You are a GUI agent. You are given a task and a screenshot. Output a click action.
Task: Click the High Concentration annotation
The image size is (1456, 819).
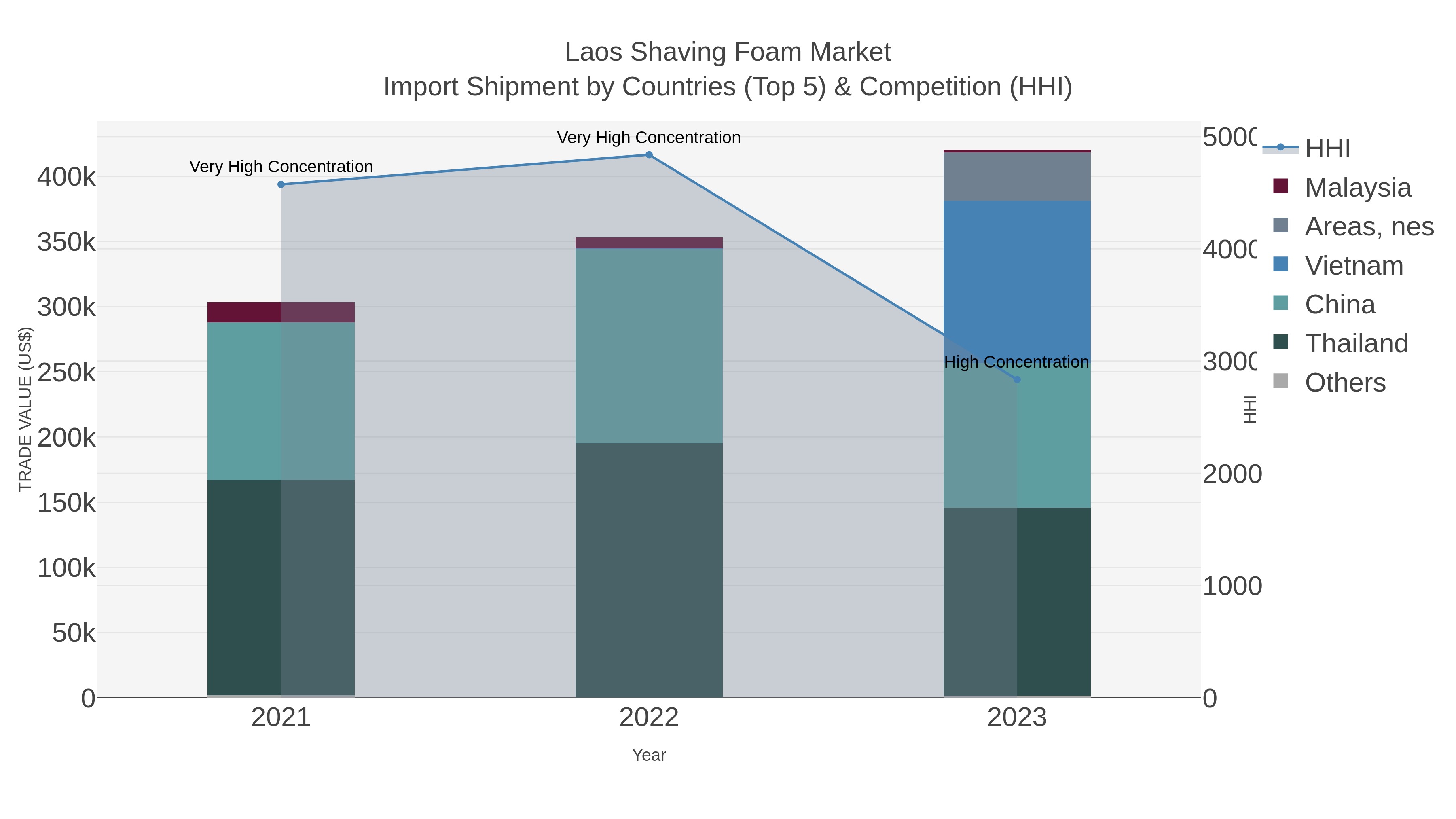click(1017, 362)
